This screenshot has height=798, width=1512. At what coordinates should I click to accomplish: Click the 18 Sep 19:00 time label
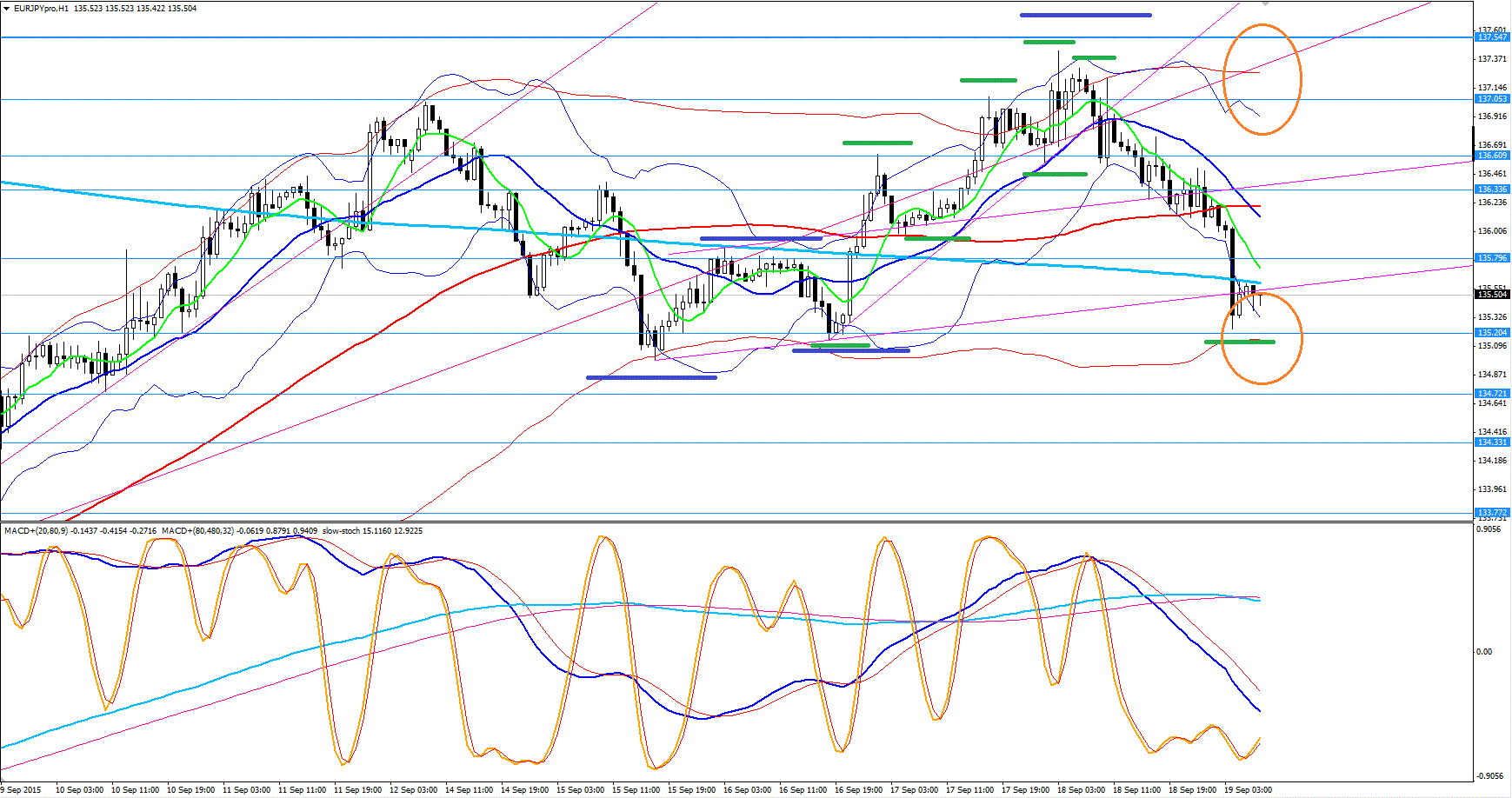pyautogui.click(x=1192, y=790)
